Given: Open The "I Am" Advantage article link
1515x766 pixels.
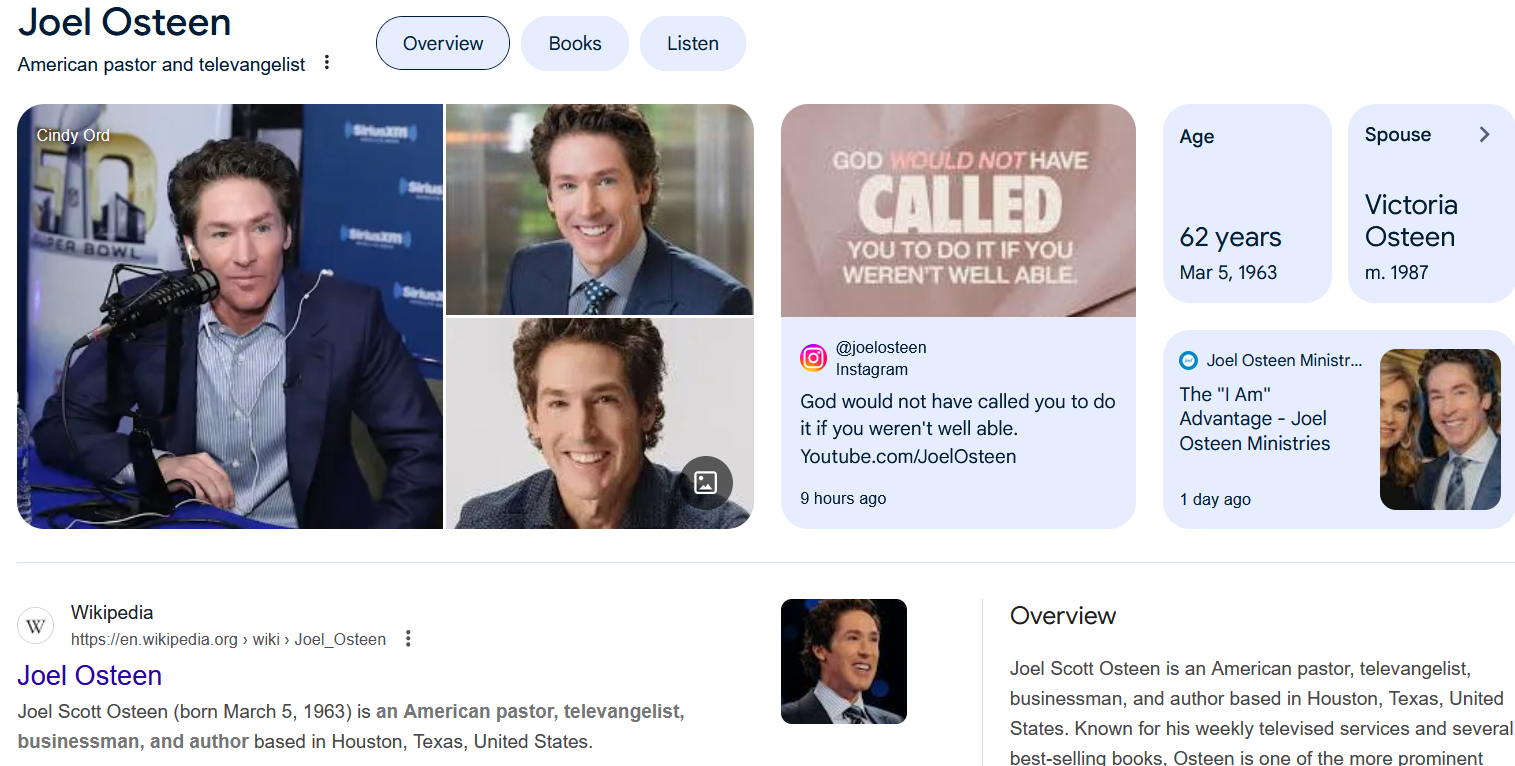Looking at the screenshot, I should 1255,419.
